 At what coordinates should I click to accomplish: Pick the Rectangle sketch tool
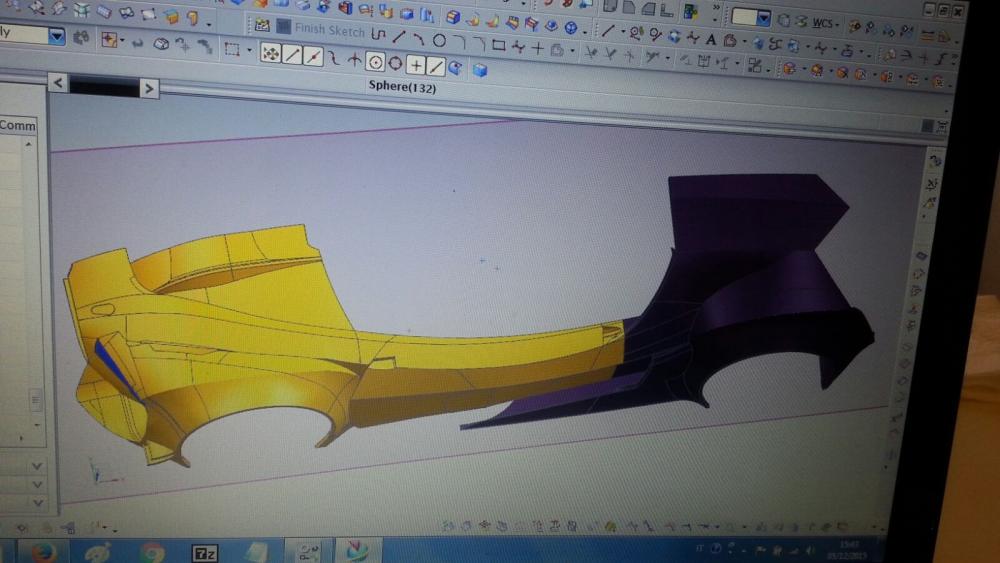point(498,45)
